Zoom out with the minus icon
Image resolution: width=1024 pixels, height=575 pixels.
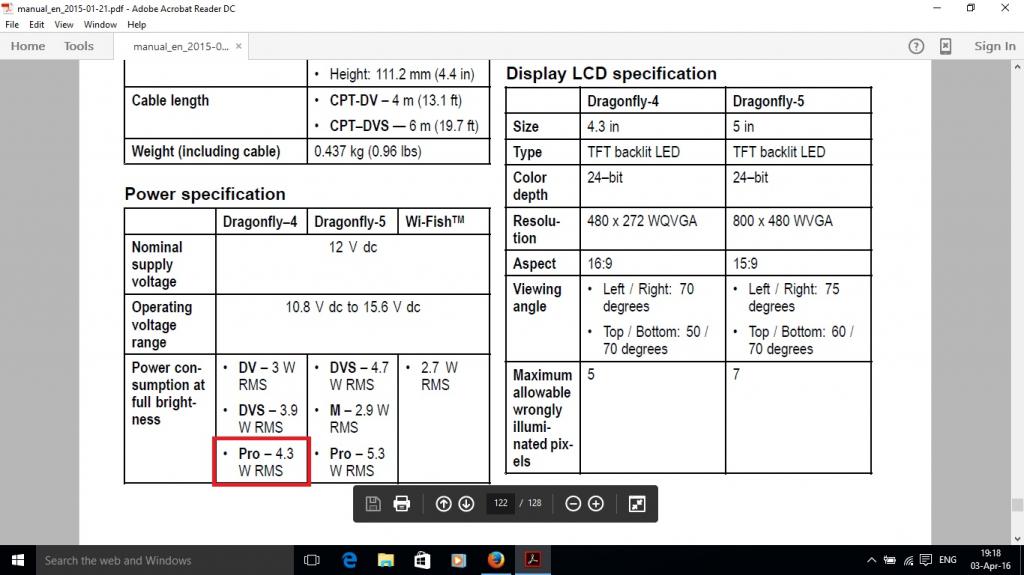[573, 503]
